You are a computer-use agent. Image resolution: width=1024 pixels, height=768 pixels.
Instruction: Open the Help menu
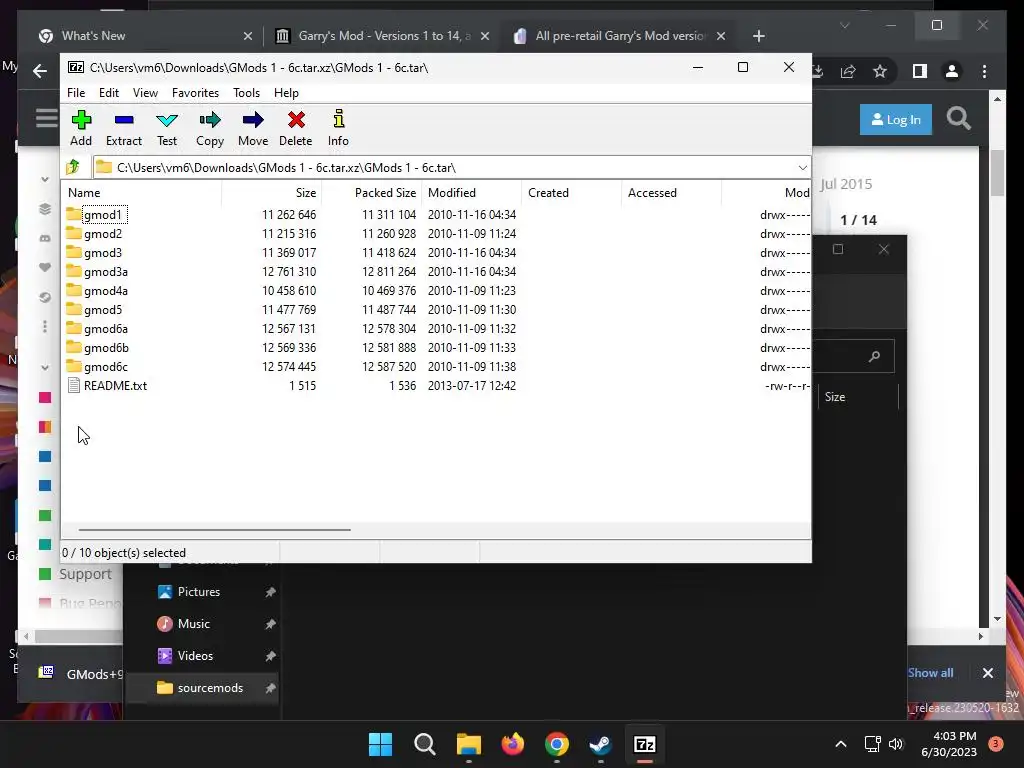click(286, 93)
